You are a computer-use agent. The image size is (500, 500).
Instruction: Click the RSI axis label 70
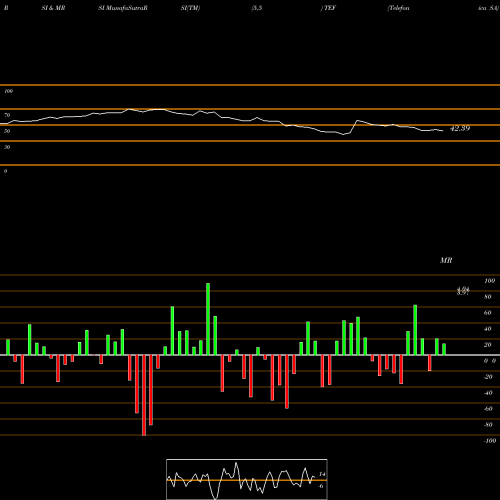[7, 115]
